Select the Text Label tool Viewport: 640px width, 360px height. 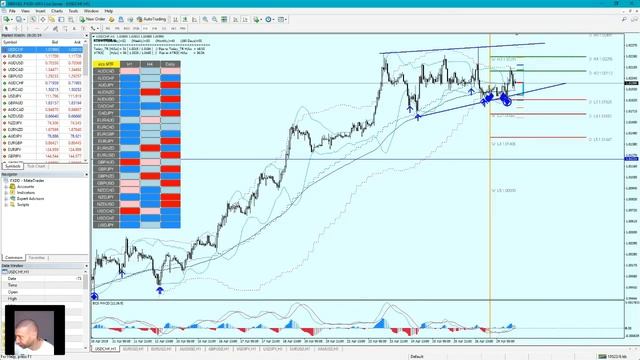[83, 29]
